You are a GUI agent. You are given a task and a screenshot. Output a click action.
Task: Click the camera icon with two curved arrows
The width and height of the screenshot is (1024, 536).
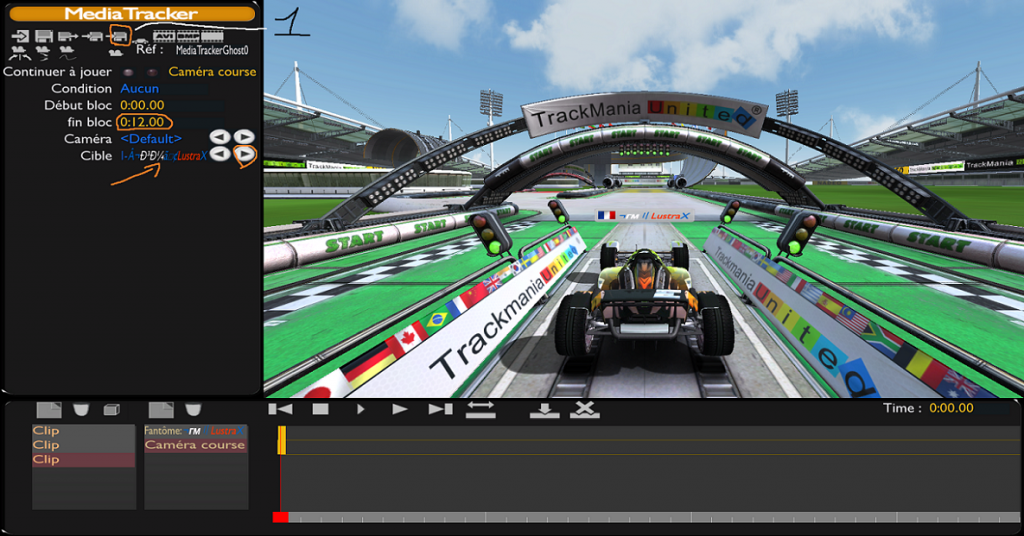coord(20,54)
